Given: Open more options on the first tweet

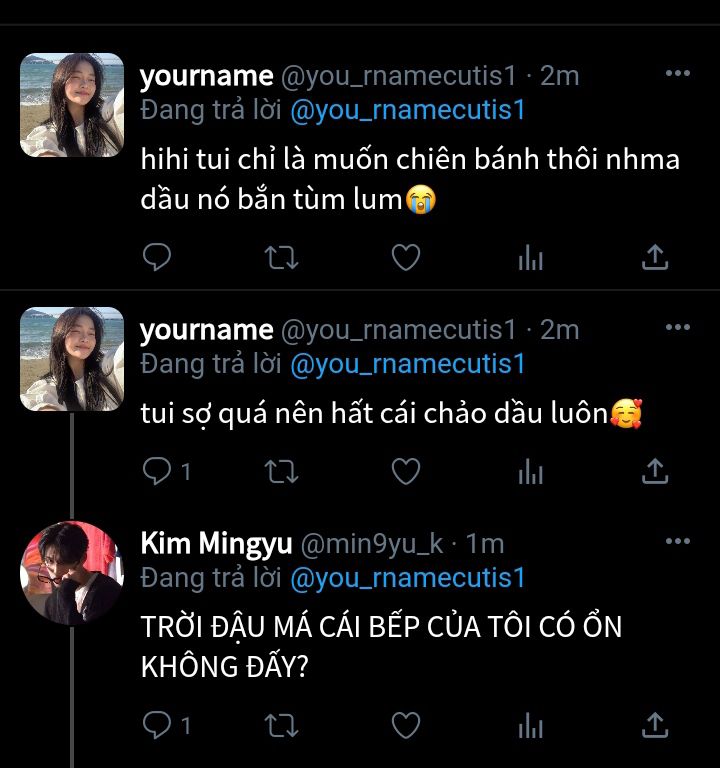Looking at the screenshot, I should pyautogui.click(x=678, y=74).
